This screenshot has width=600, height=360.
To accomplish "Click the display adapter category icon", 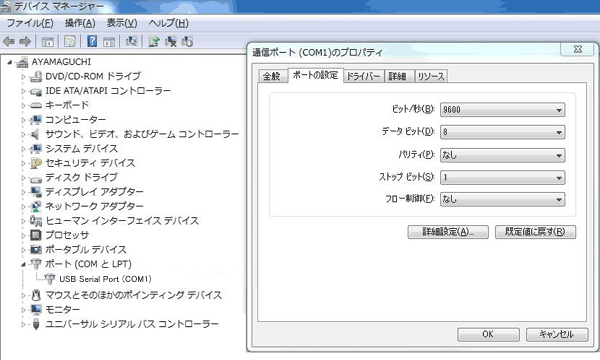I will (x=36, y=192).
